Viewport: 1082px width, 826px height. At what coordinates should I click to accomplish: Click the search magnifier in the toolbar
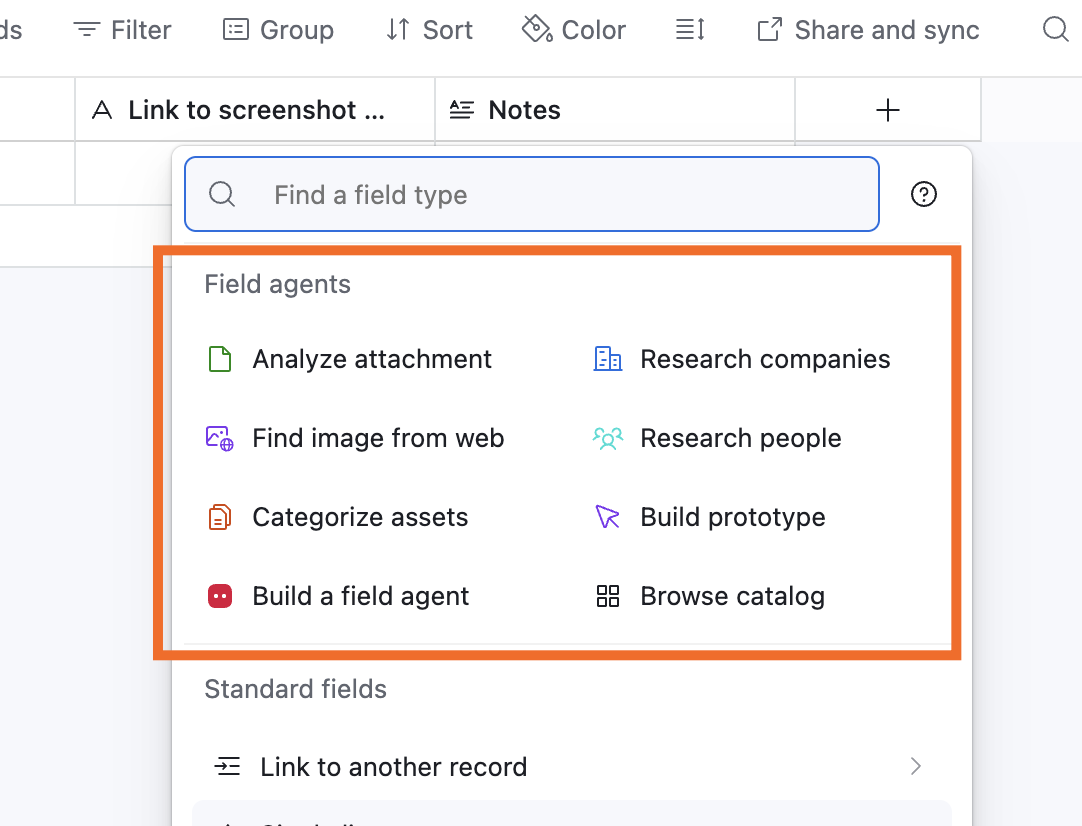pos(1055,29)
